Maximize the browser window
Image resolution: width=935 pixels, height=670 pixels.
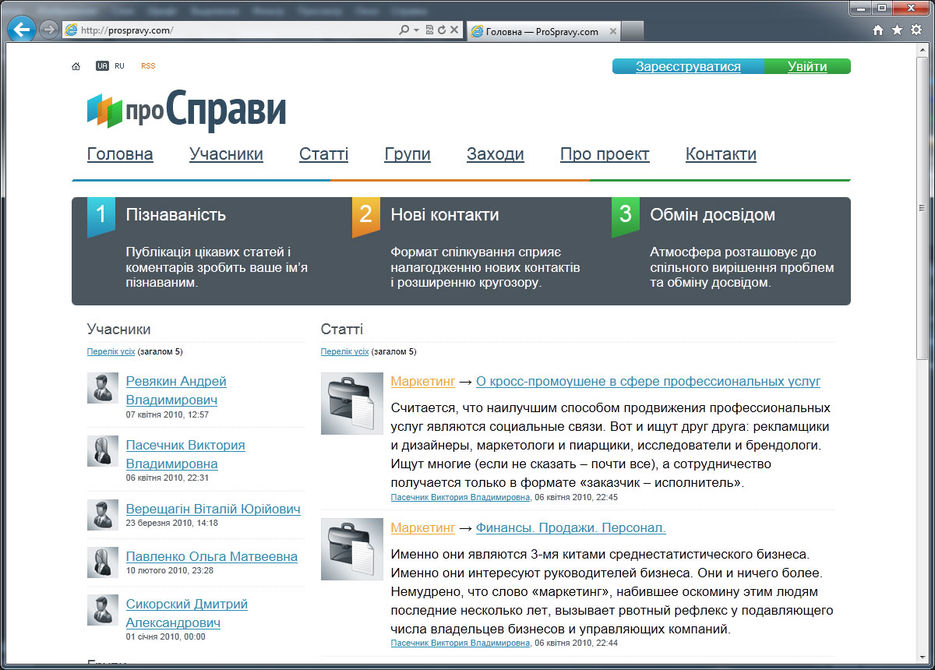(x=882, y=8)
